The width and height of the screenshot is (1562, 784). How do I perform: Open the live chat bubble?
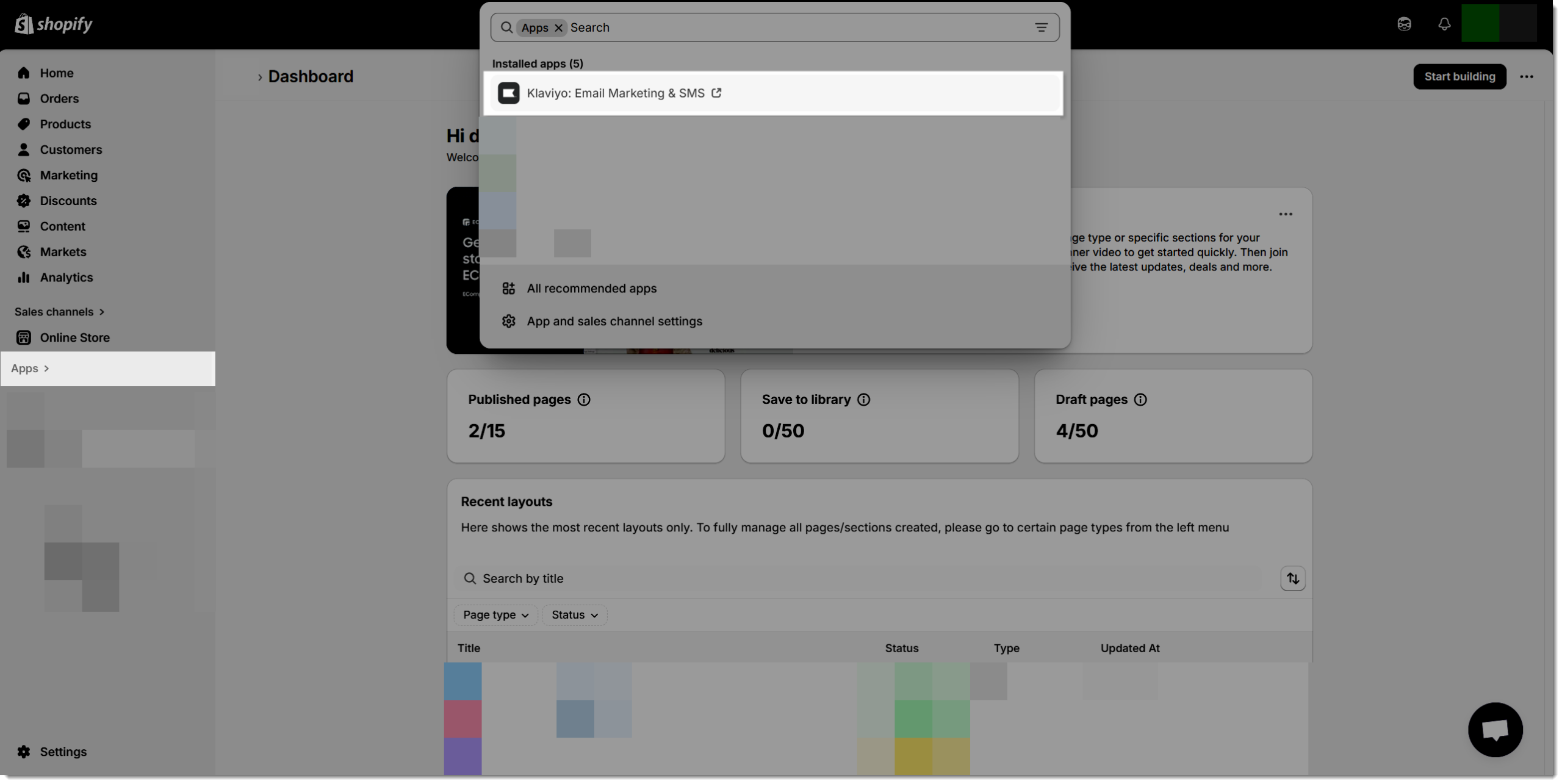tap(1495, 729)
